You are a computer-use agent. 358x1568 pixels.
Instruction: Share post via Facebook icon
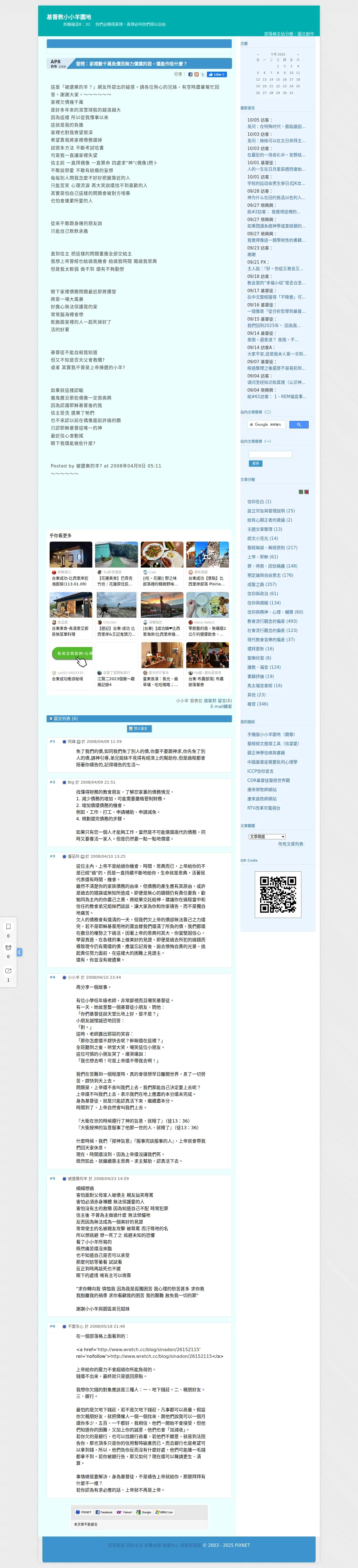[190, 74]
